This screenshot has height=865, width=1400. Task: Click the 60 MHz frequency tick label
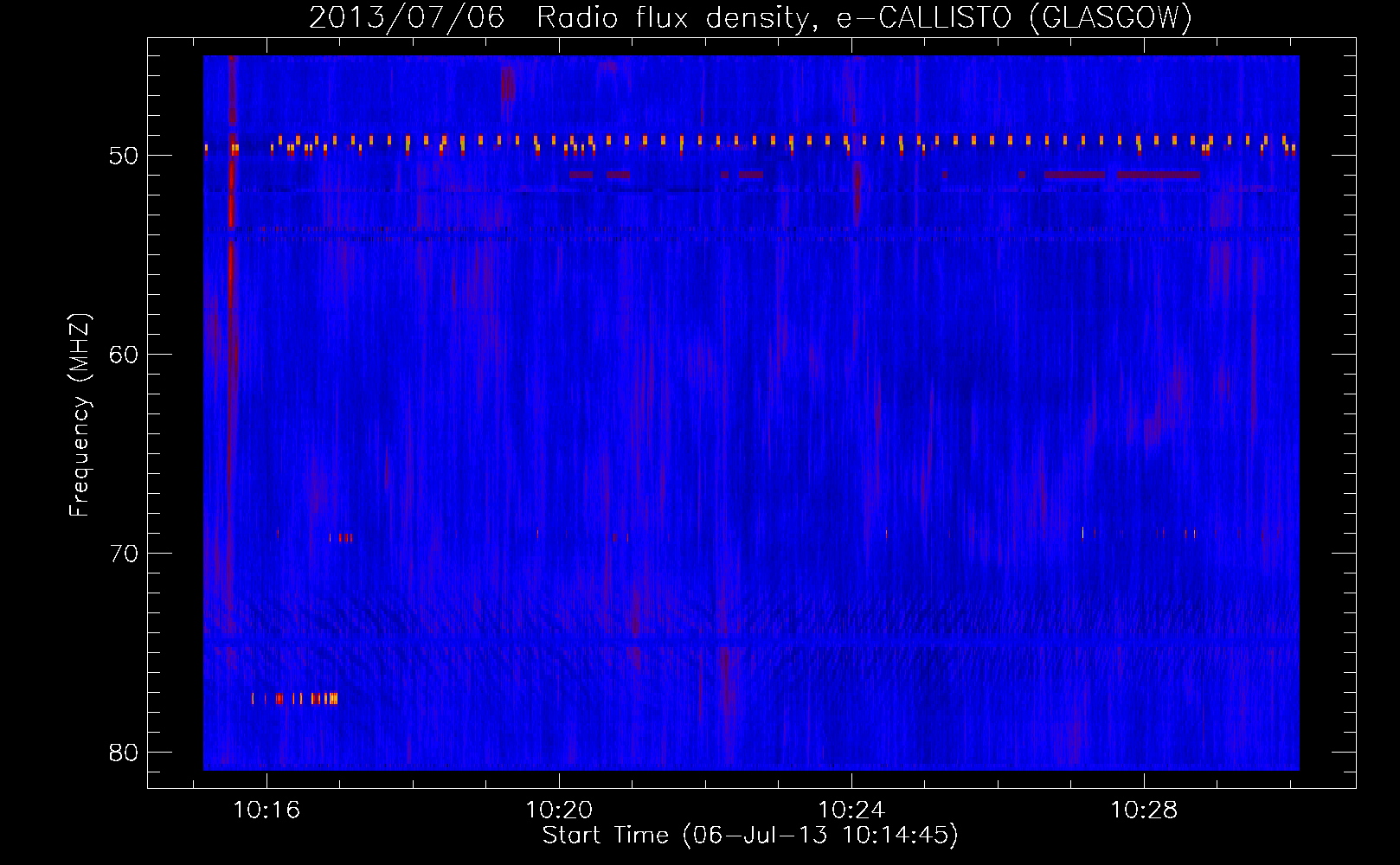point(124,355)
